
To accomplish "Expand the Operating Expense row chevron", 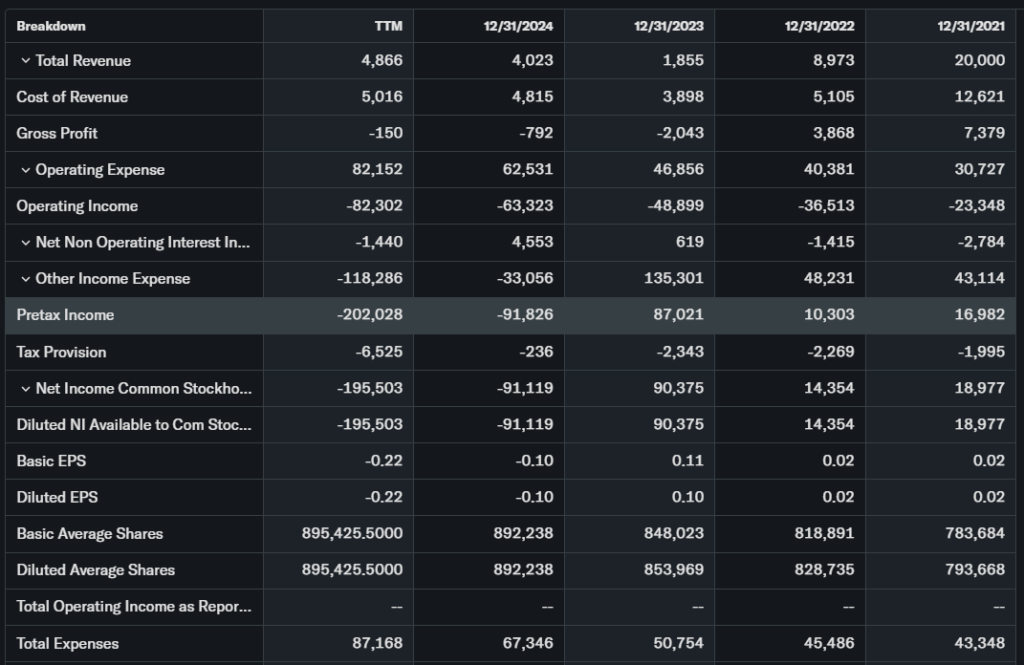I will [25, 170].
